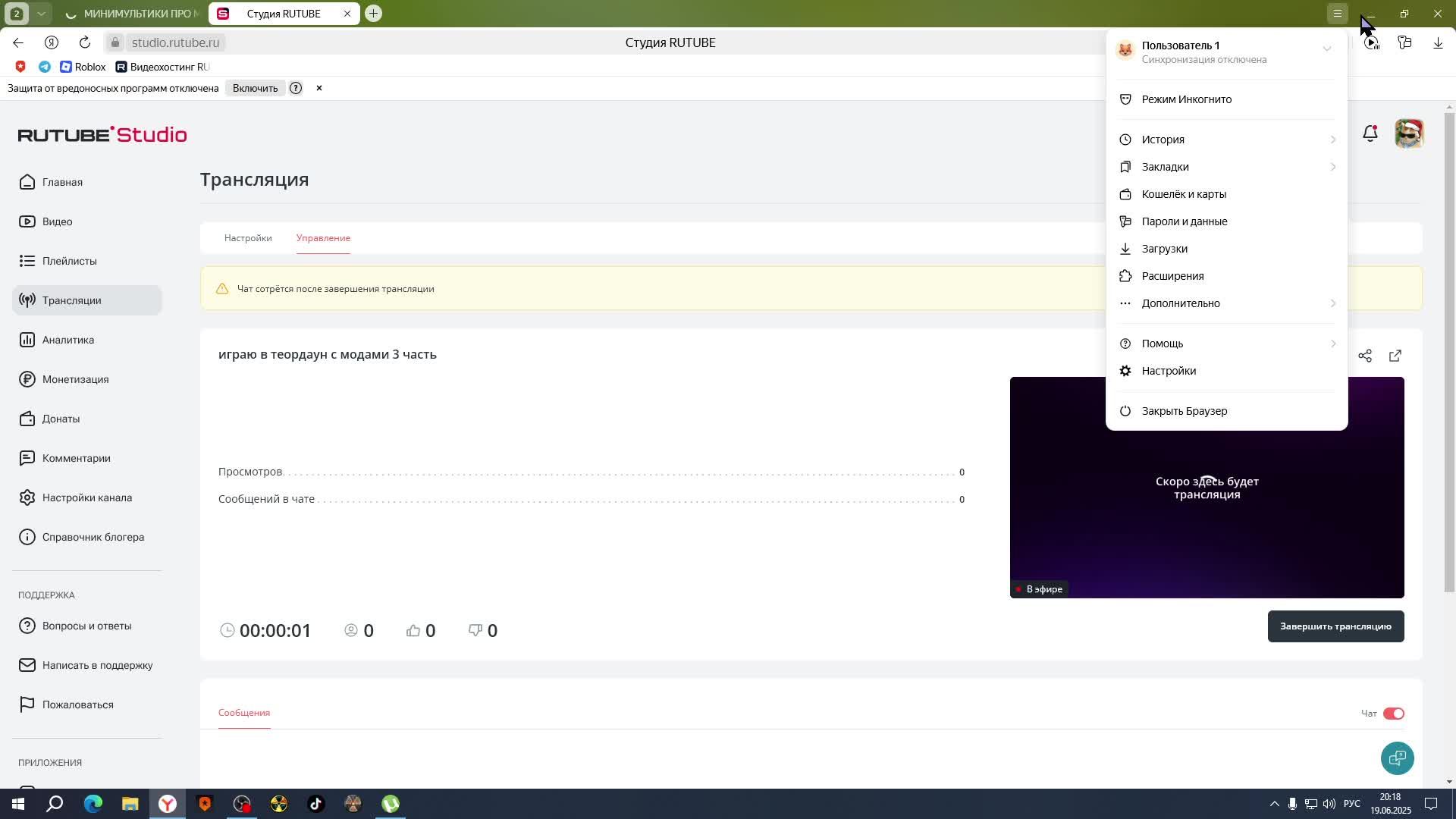Open Донаты in sidebar
Screen dimensions: 1456x819
[87, 419]
